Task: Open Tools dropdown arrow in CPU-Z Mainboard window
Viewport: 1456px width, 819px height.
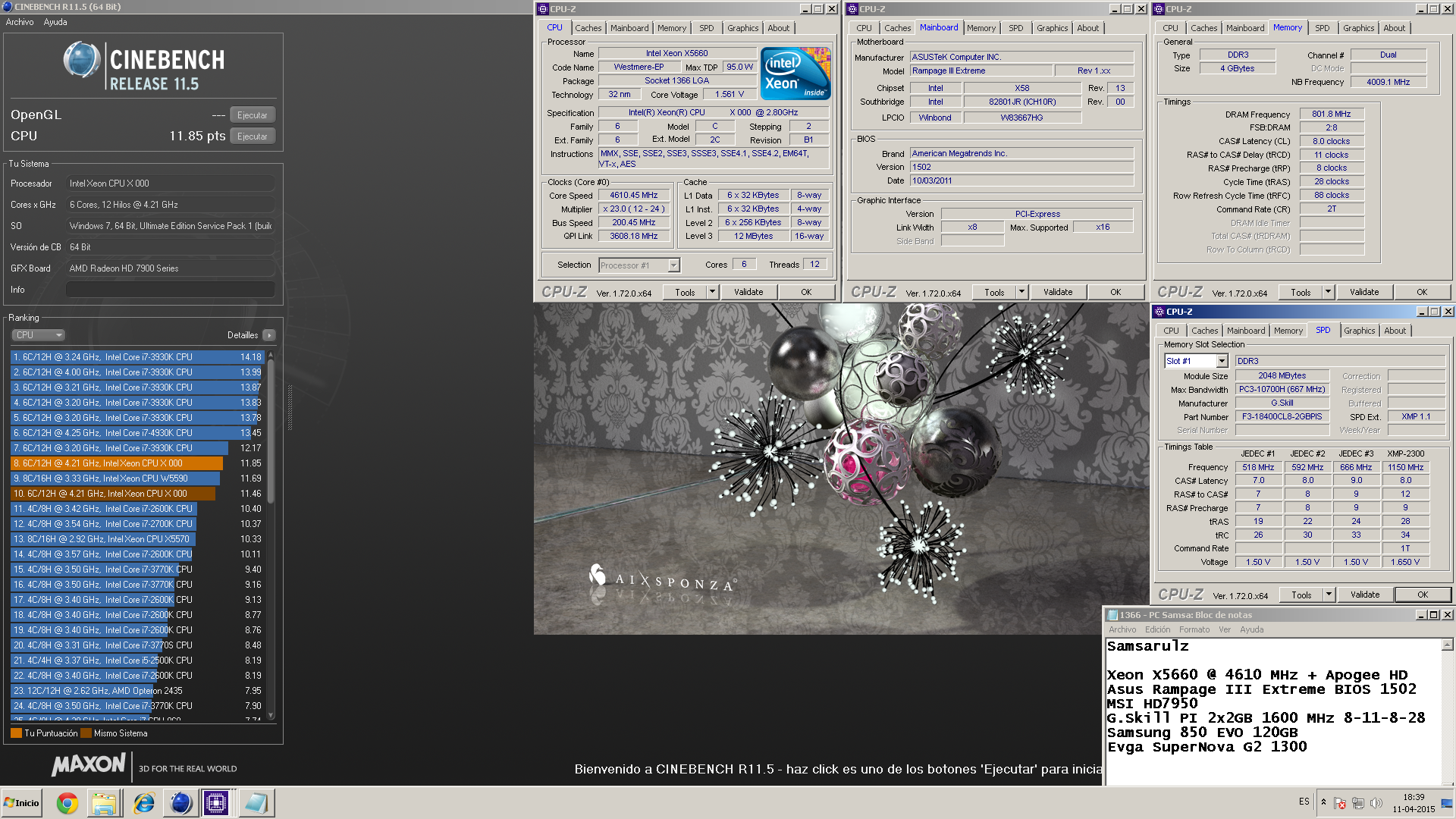Action: pos(1021,292)
